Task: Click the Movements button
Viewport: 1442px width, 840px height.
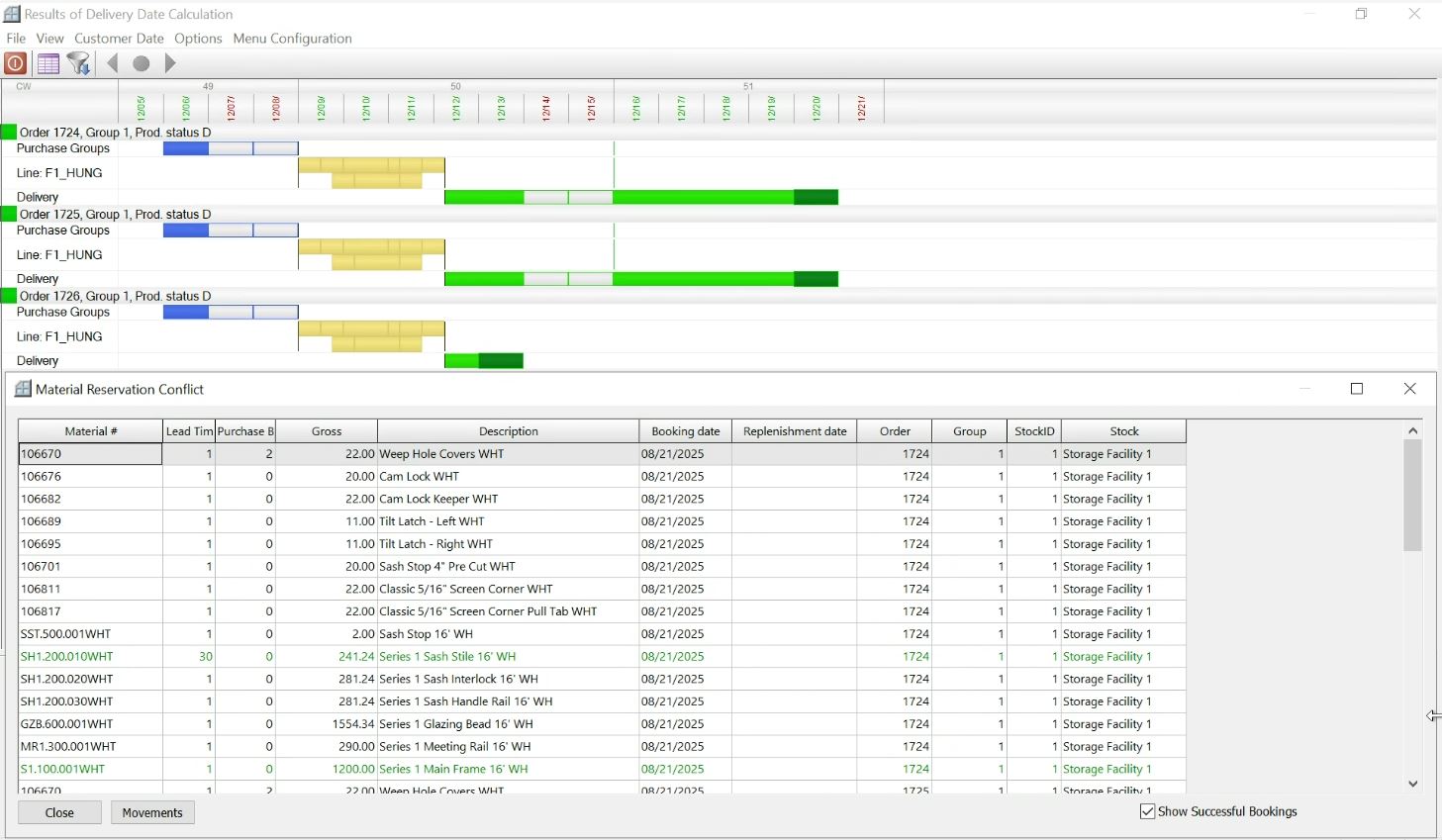Action: tap(151, 811)
